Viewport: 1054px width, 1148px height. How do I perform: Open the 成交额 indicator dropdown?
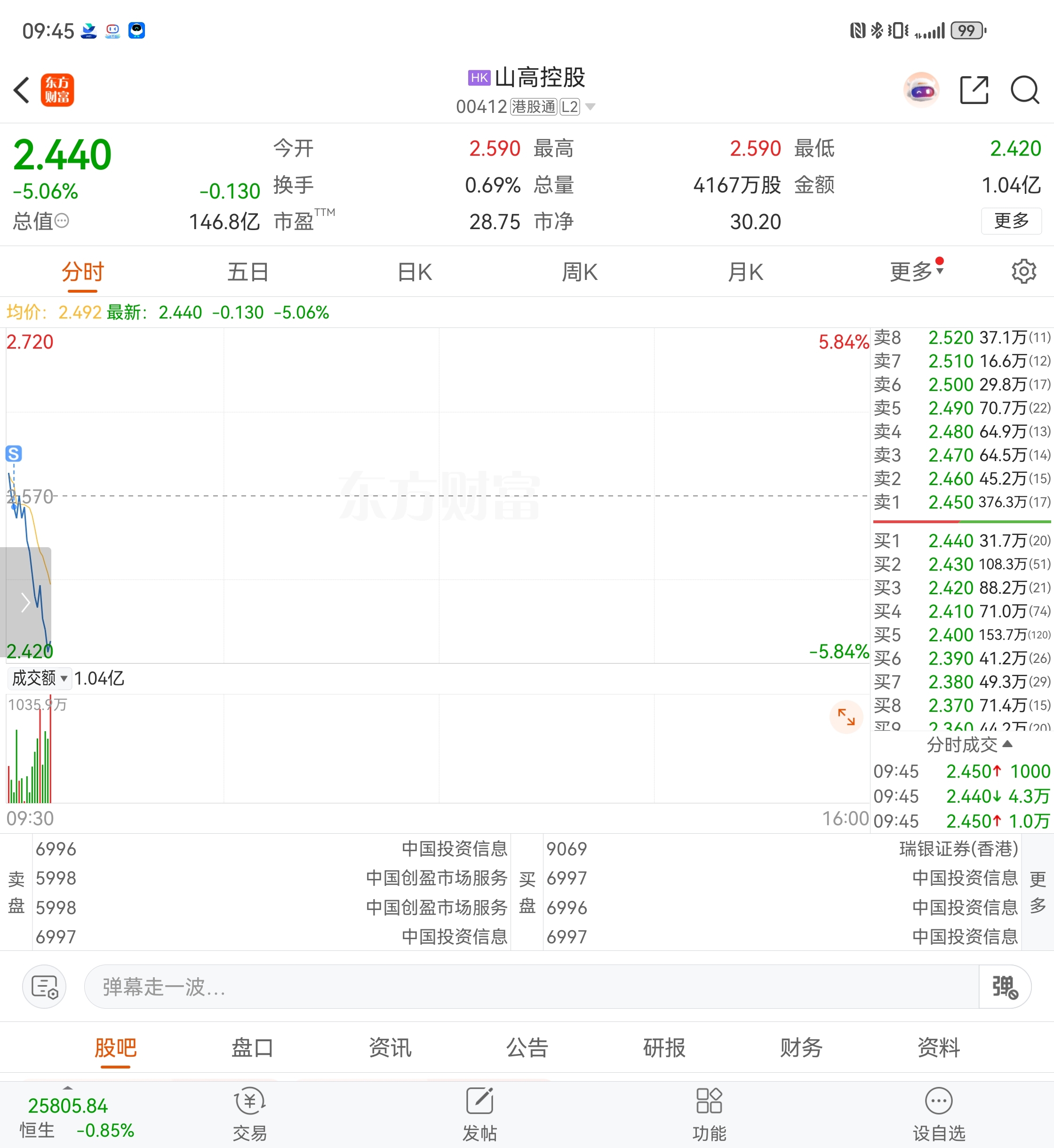[40, 678]
